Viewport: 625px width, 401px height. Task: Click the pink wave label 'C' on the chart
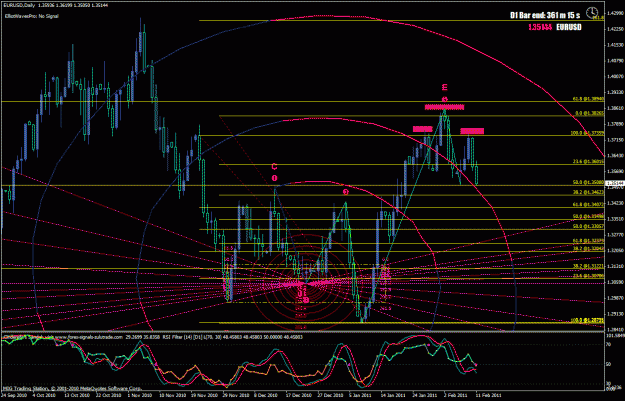click(x=274, y=166)
